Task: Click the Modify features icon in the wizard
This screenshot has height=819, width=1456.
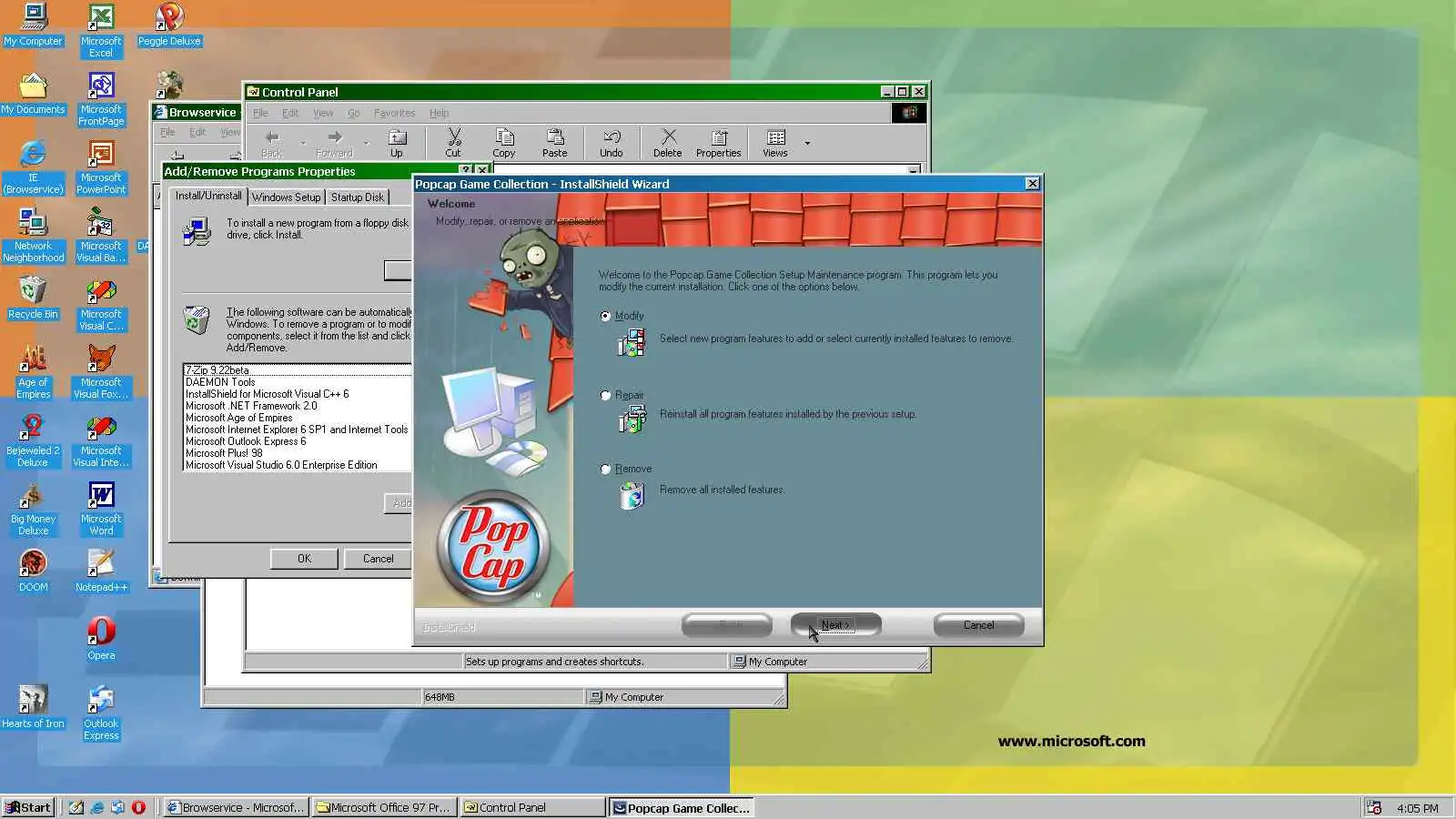Action: pos(631,343)
